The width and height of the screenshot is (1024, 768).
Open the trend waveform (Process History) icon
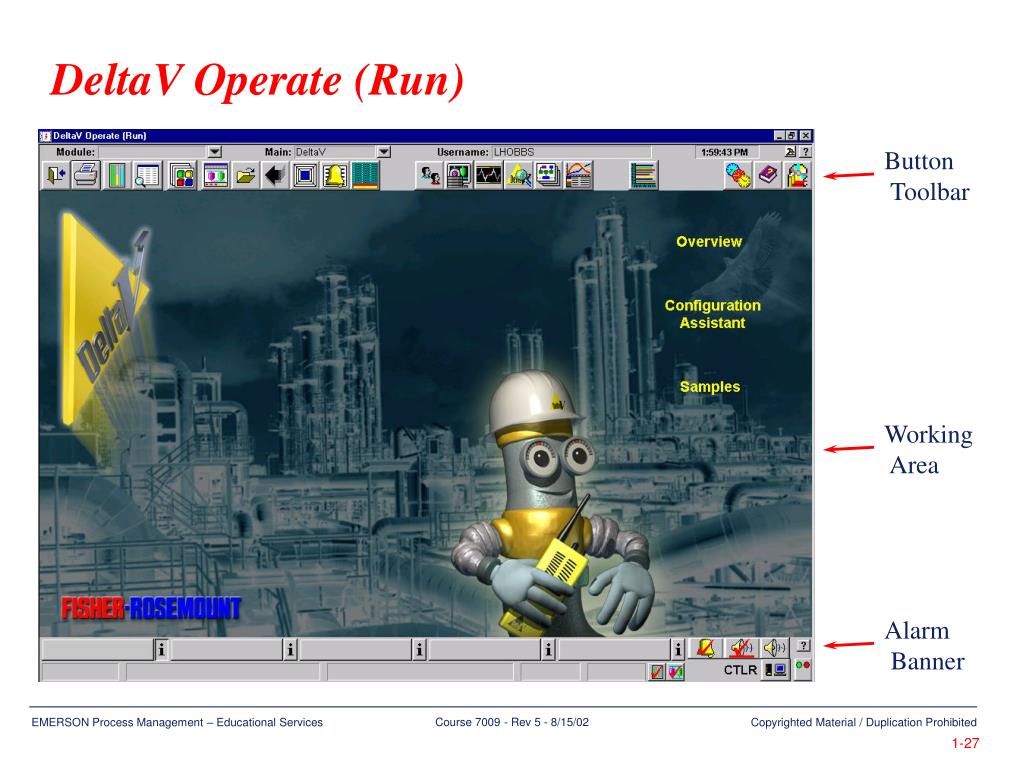click(x=489, y=175)
